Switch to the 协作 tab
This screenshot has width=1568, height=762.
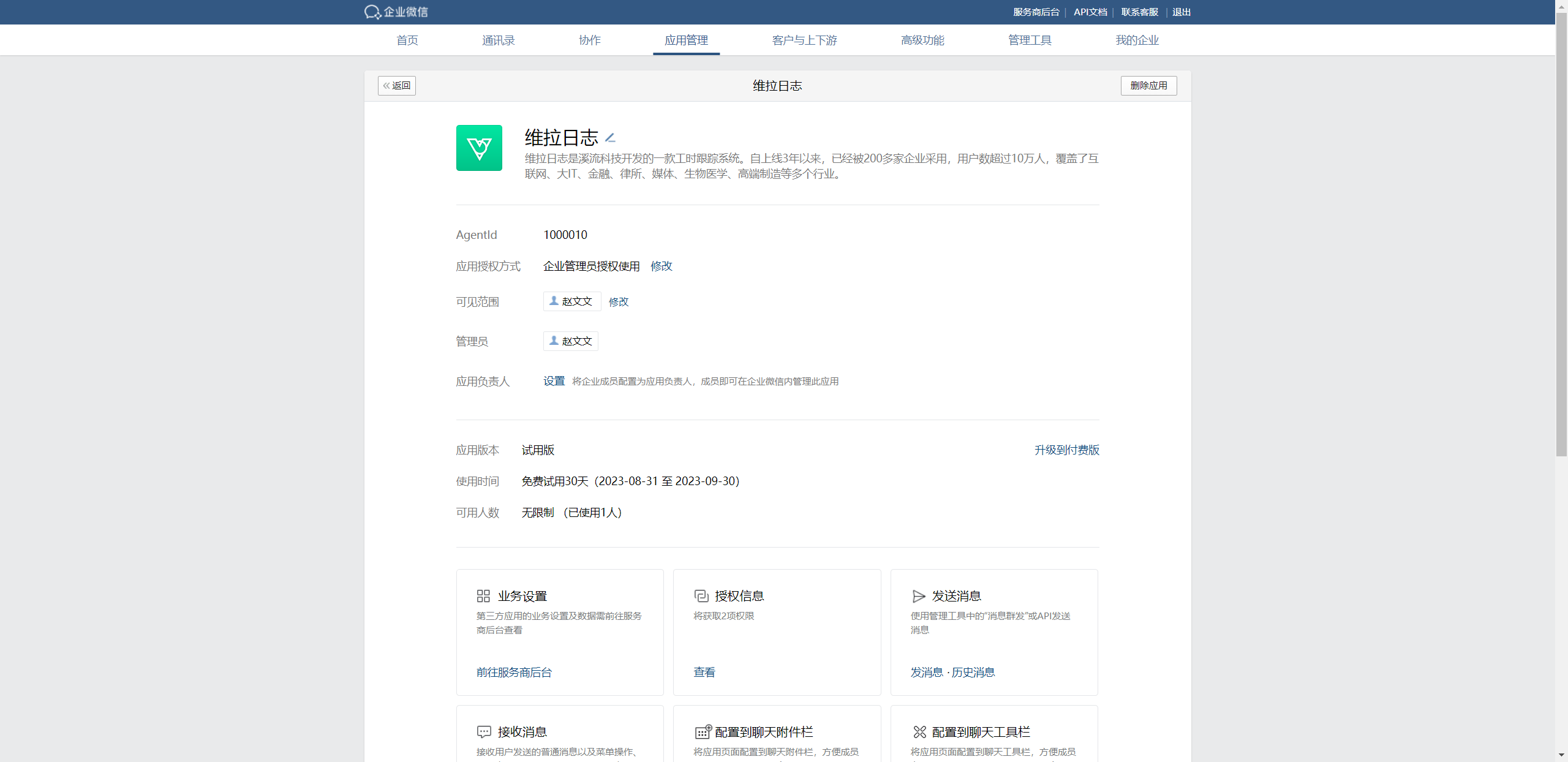(x=590, y=40)
